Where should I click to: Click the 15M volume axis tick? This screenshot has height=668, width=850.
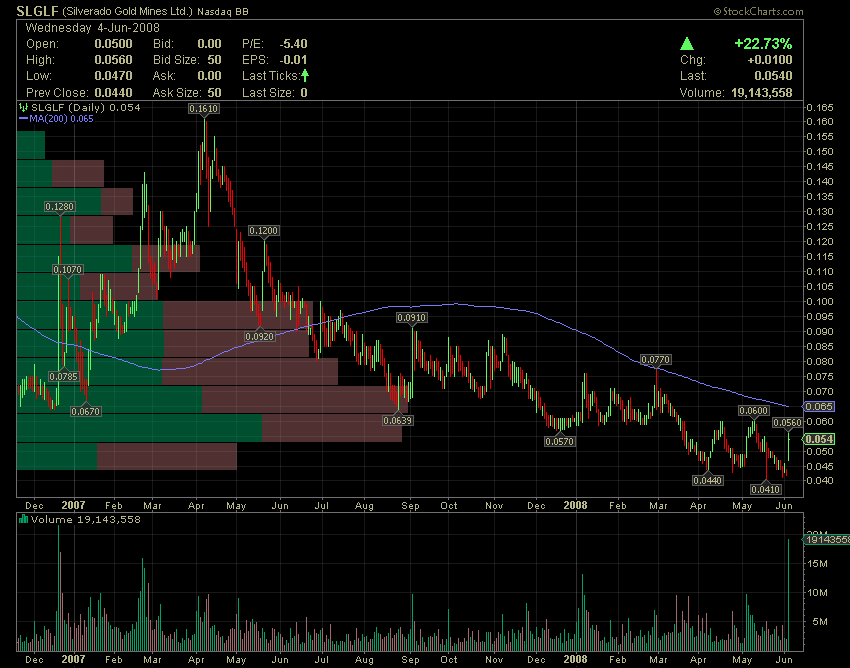point(817,564)
